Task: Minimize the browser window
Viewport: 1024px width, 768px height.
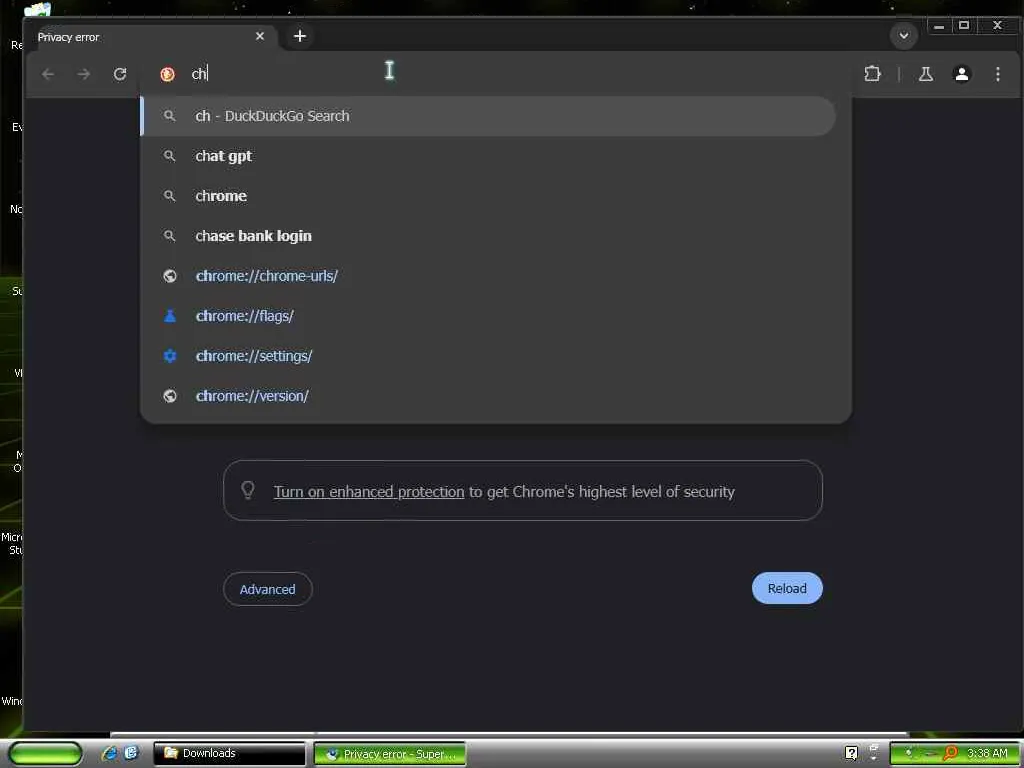Action: pos(938,26)
